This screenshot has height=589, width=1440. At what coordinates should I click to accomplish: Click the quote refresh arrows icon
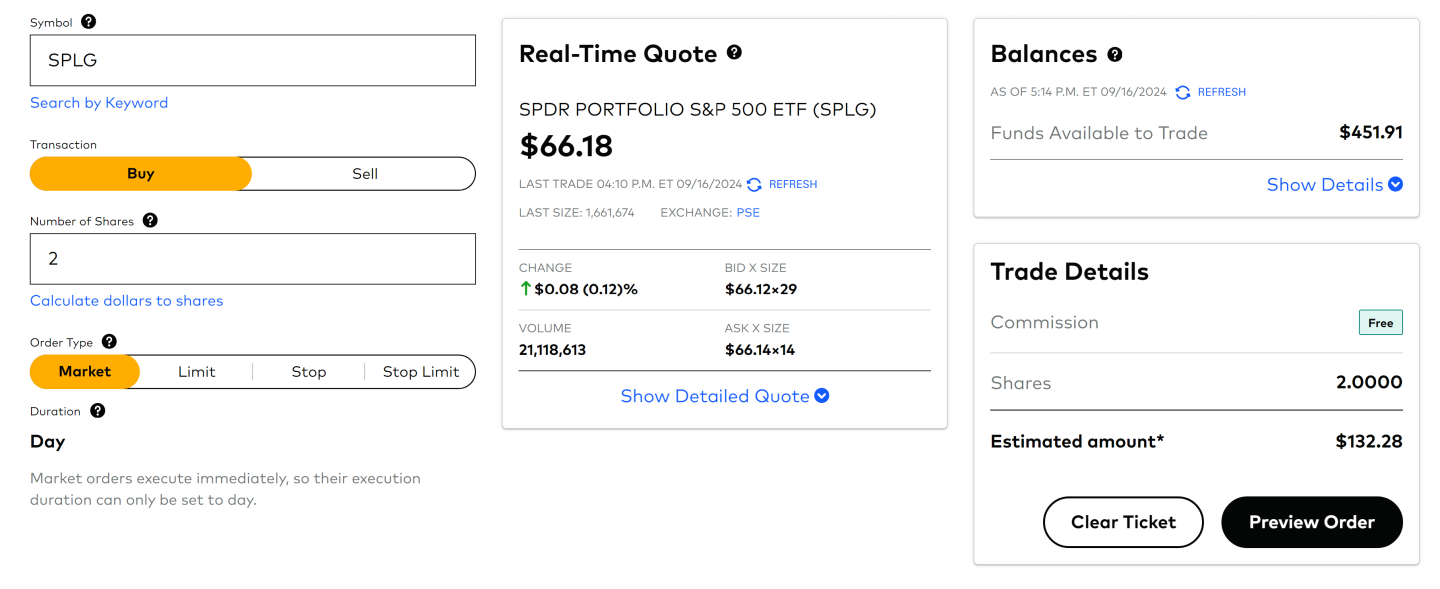(754, 184)
